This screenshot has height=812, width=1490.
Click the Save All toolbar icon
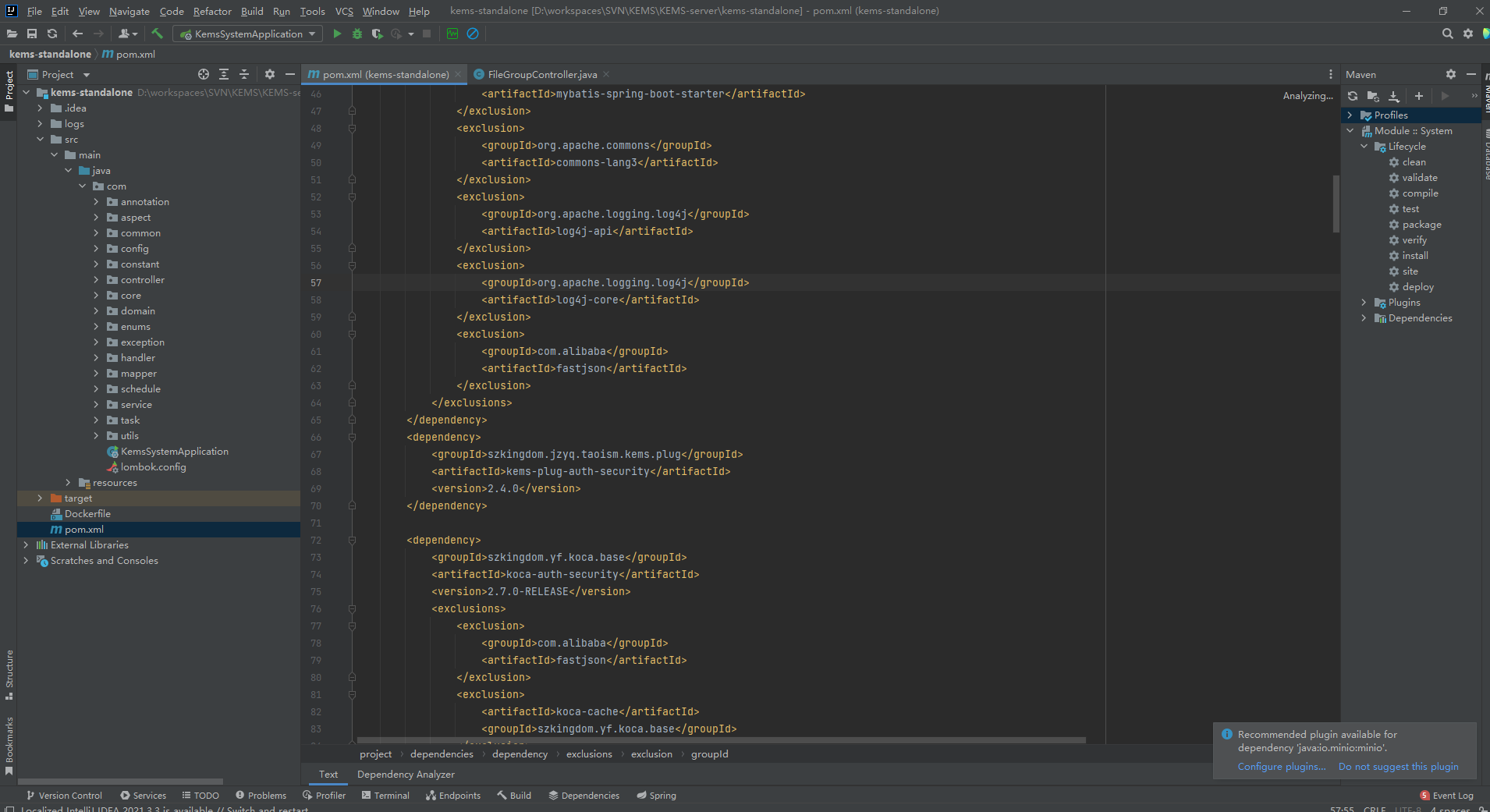[32, 34]
